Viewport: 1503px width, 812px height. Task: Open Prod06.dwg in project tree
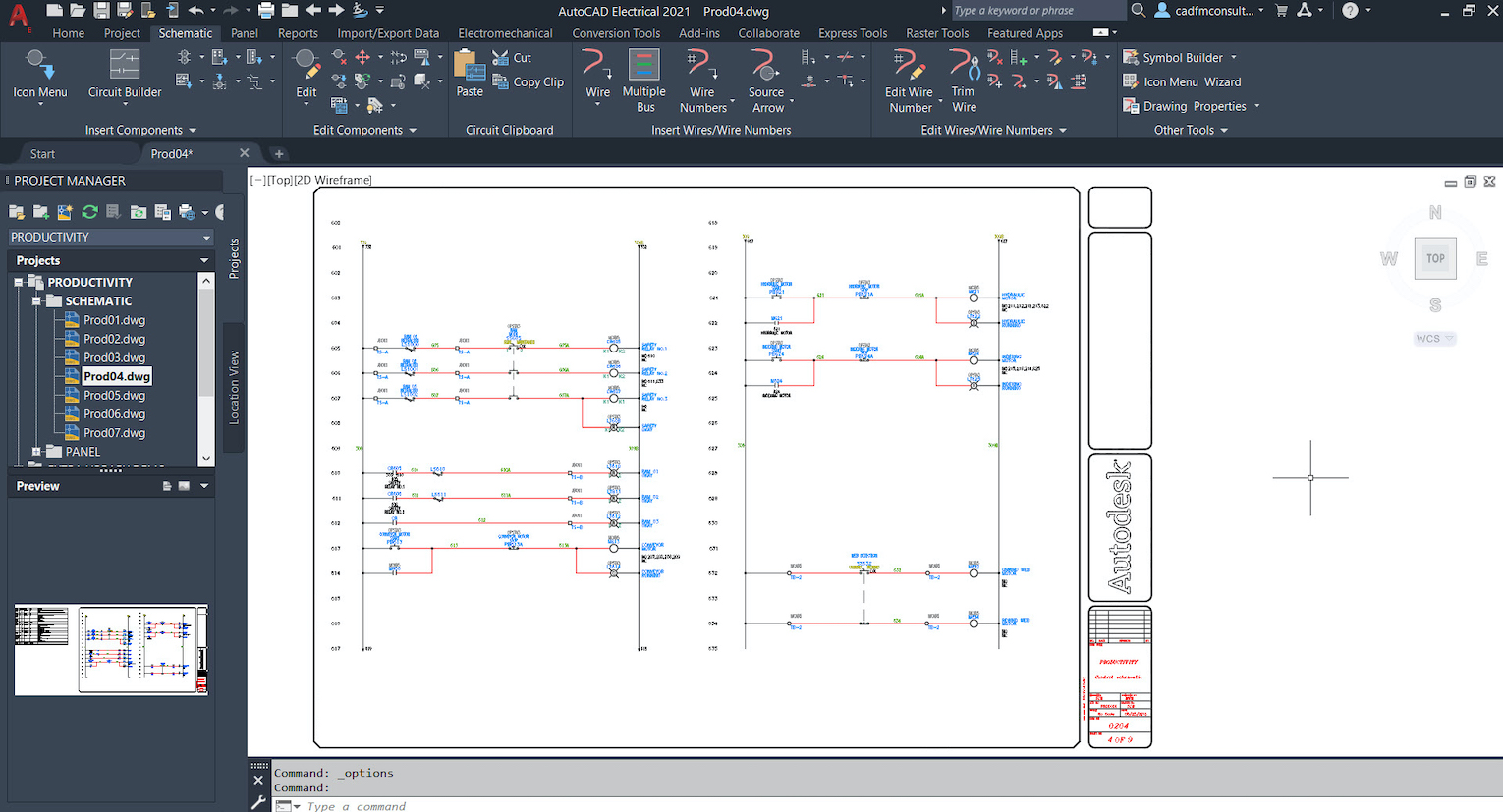coord(114,414)
